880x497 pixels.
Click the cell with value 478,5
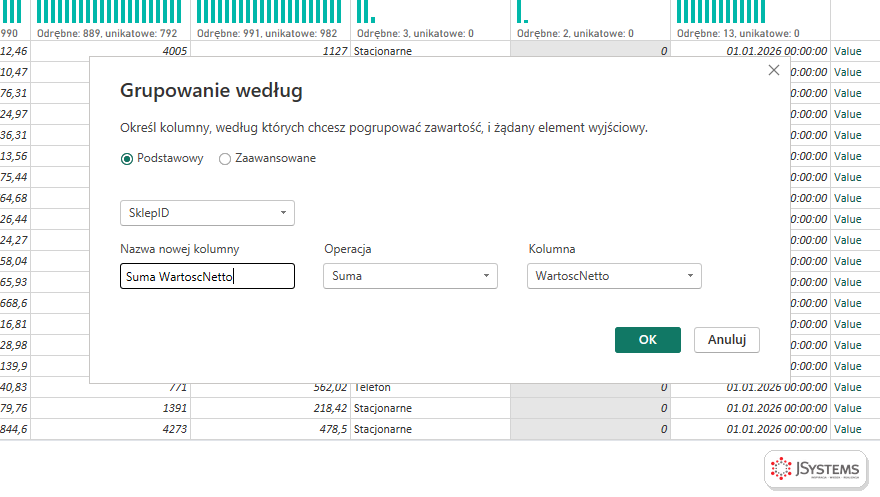coord(271,429)
